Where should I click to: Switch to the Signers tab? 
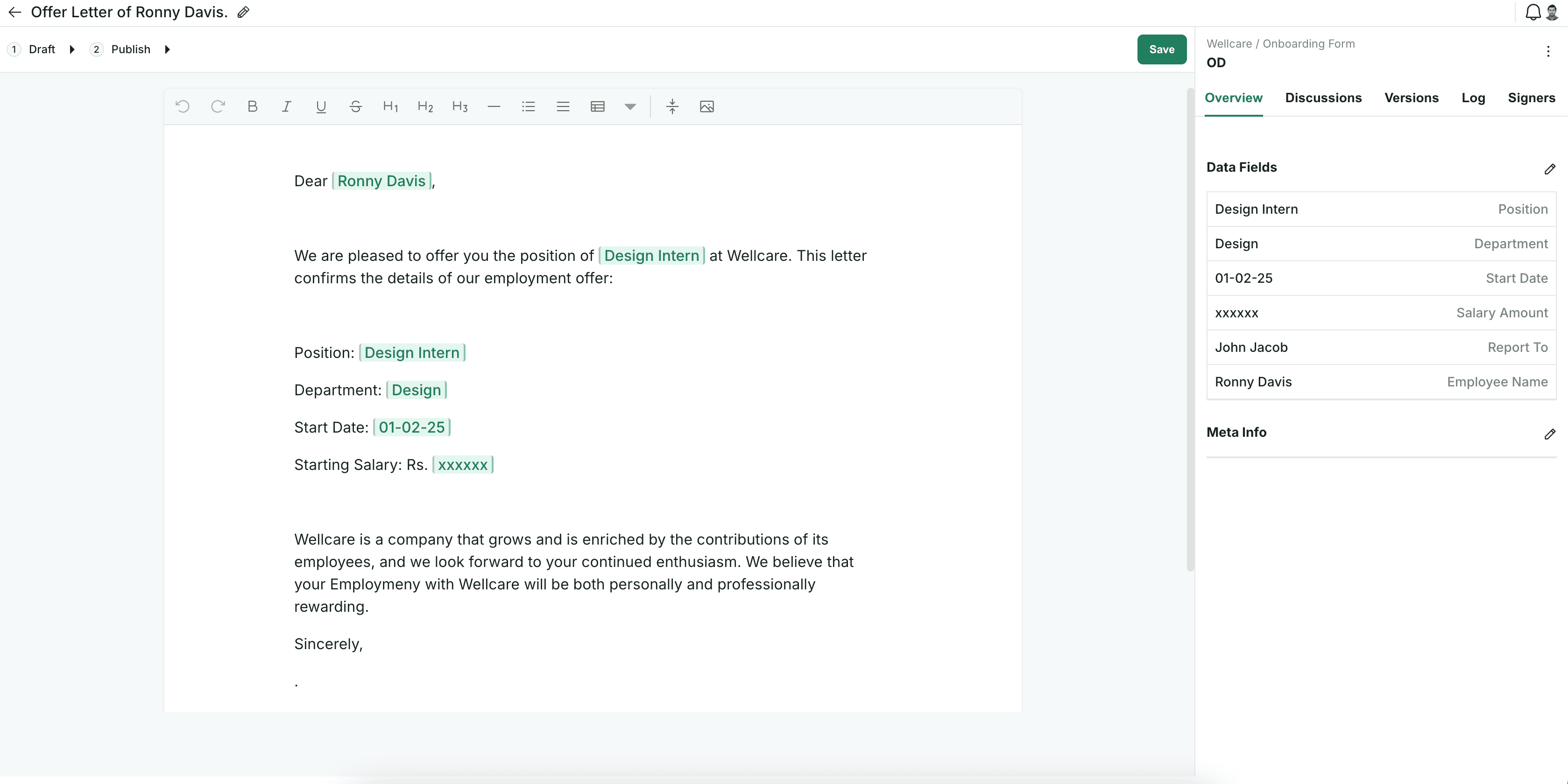coord(1531,98)
